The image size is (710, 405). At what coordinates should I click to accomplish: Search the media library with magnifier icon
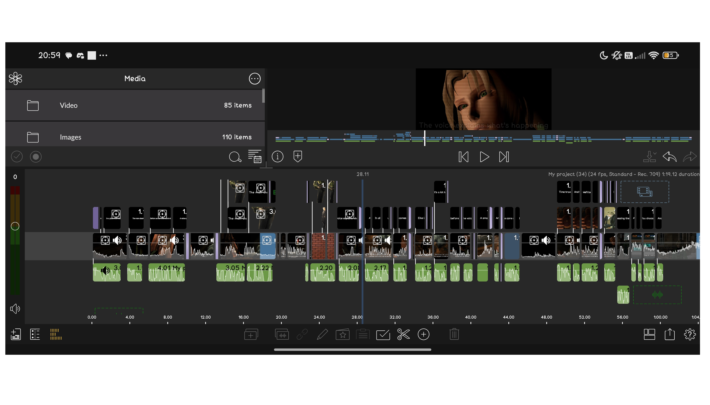point(235,157)
